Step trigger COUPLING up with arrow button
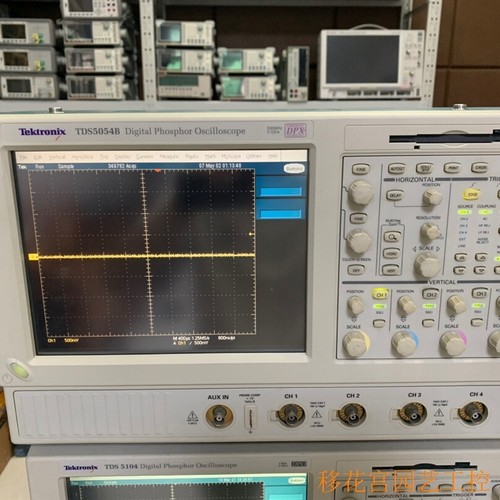 tap(481, 257)
